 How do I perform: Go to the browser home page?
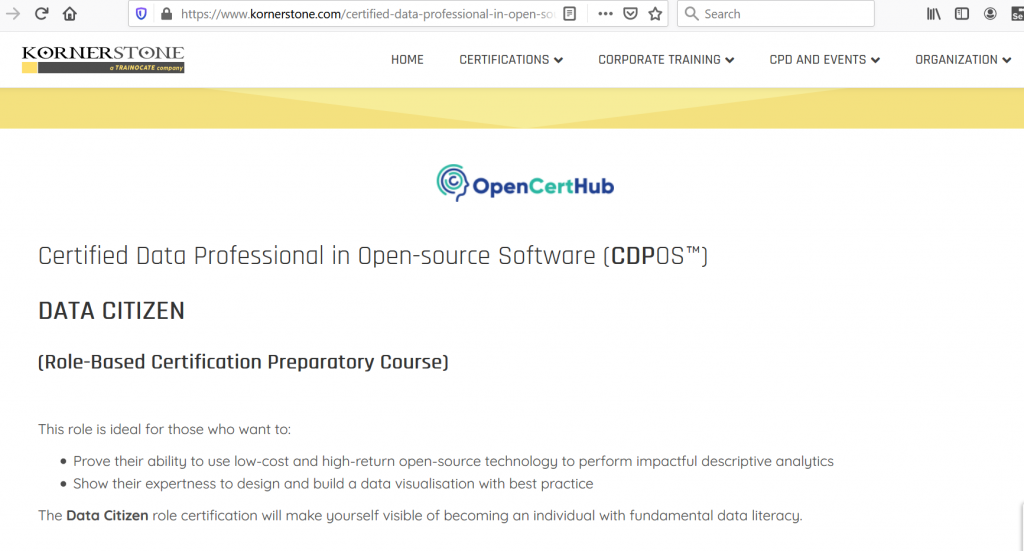point(69,14)
